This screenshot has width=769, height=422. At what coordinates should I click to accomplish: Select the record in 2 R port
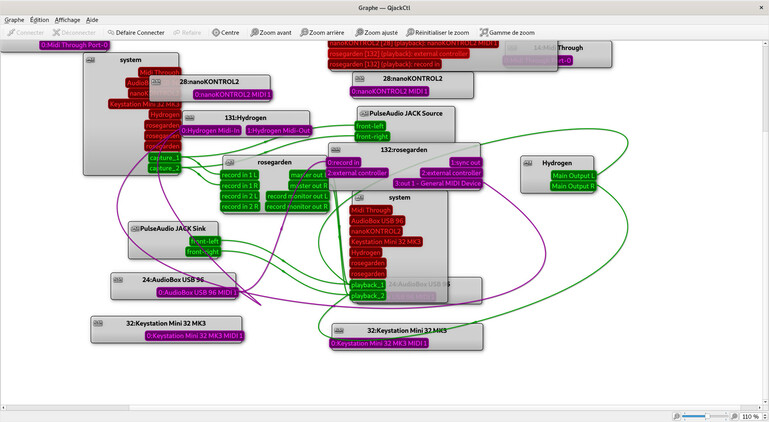(240, 207)
